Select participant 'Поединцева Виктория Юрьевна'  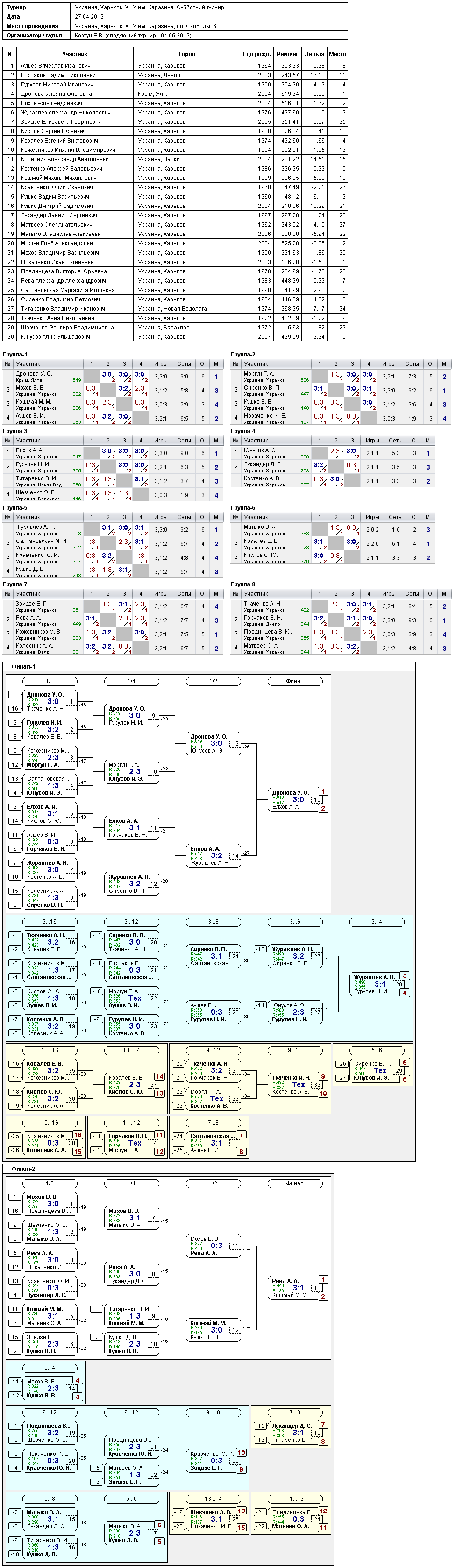(64, 271)
